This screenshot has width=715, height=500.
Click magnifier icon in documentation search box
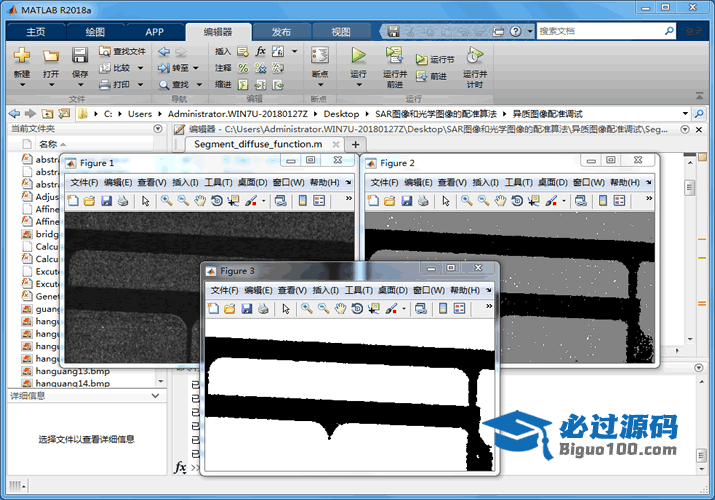669,31
